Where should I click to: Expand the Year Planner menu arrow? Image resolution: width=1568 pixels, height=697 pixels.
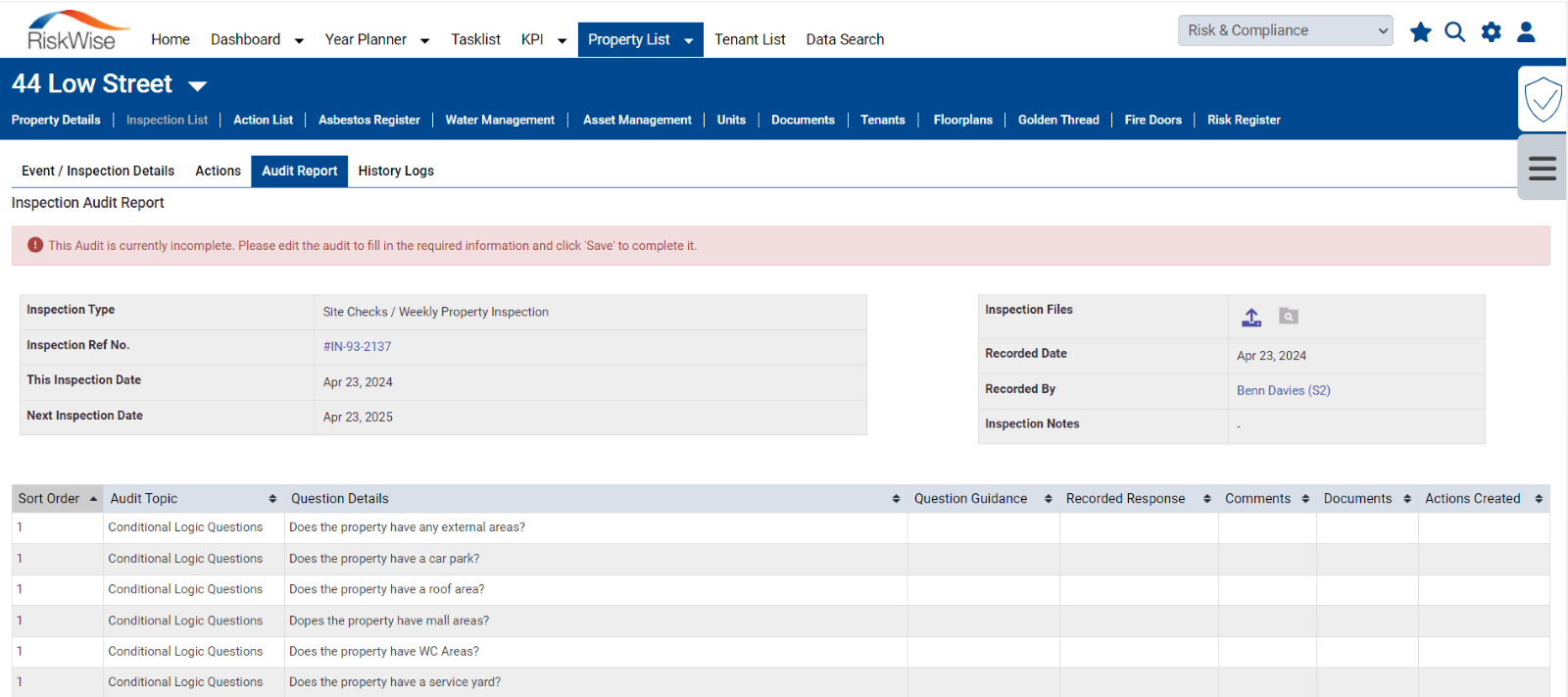[x=424, y=41]
